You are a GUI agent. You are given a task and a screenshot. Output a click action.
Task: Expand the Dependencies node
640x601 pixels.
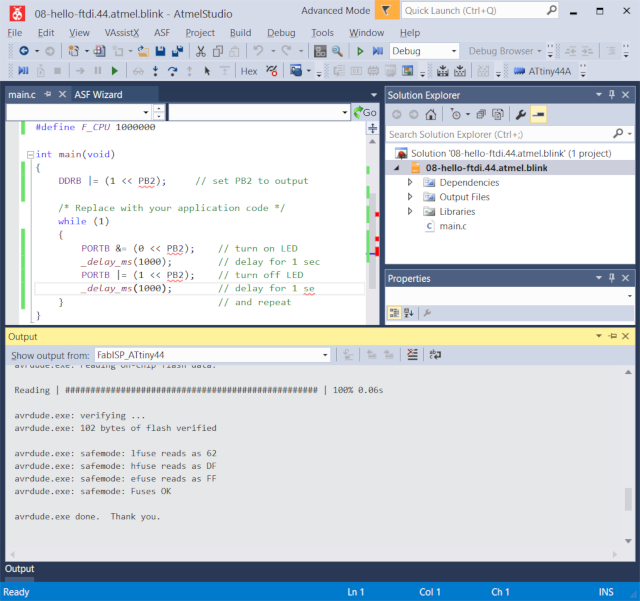(410, 182)
